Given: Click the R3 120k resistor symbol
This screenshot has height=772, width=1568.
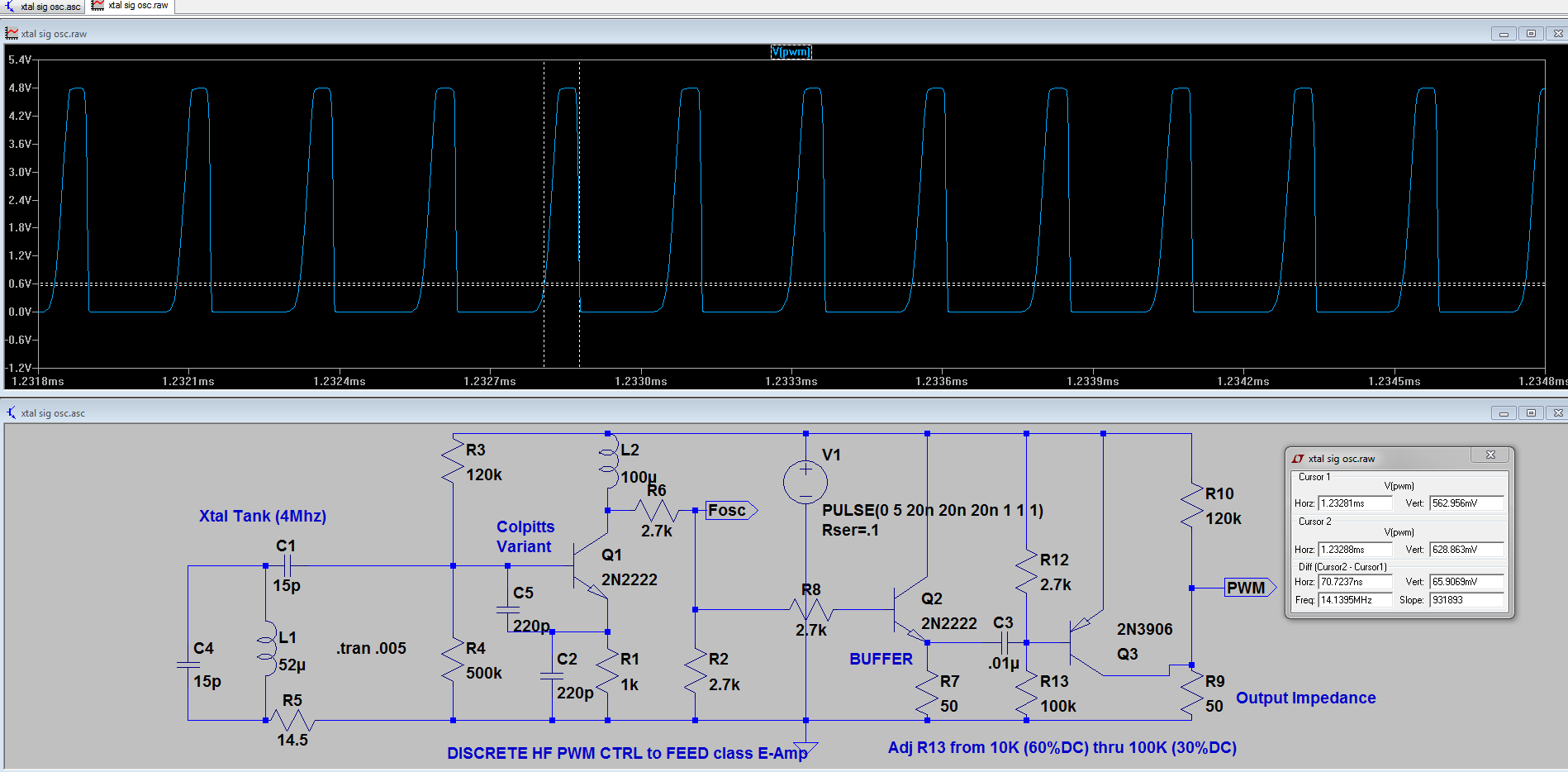Looking at the screenshot, I should 453,461.
